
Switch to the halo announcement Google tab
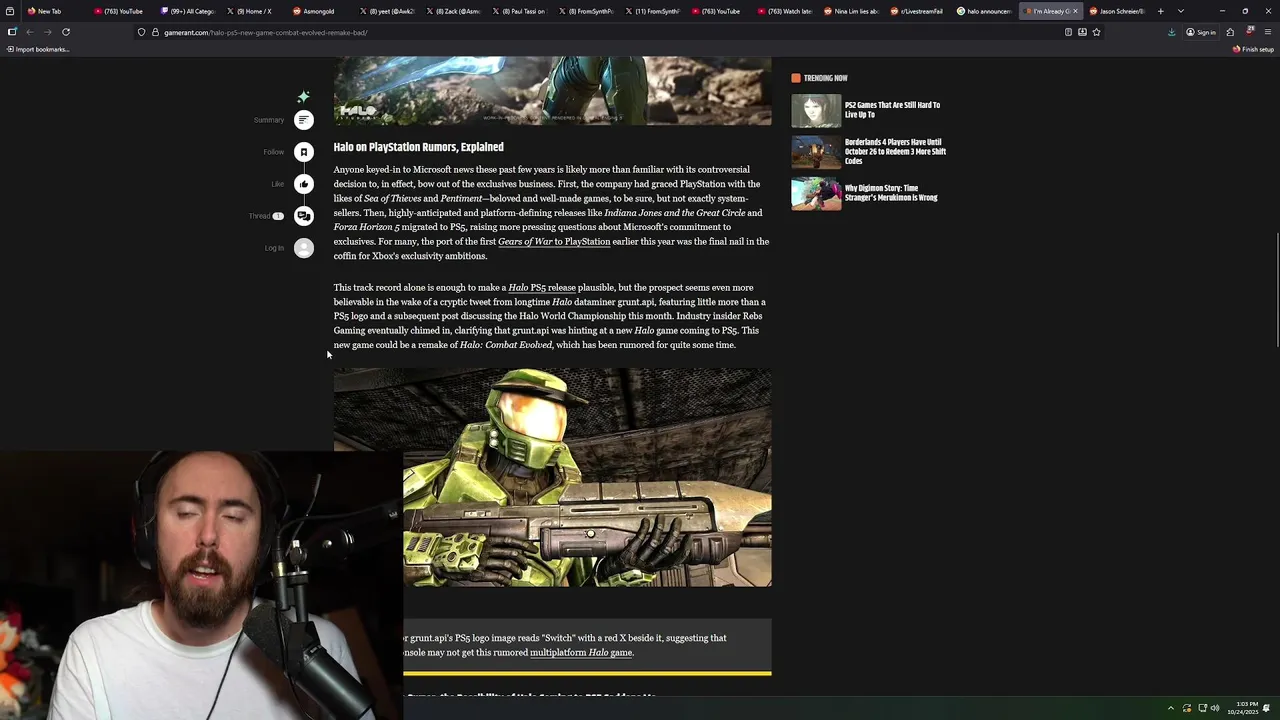[x=984, y=11]
